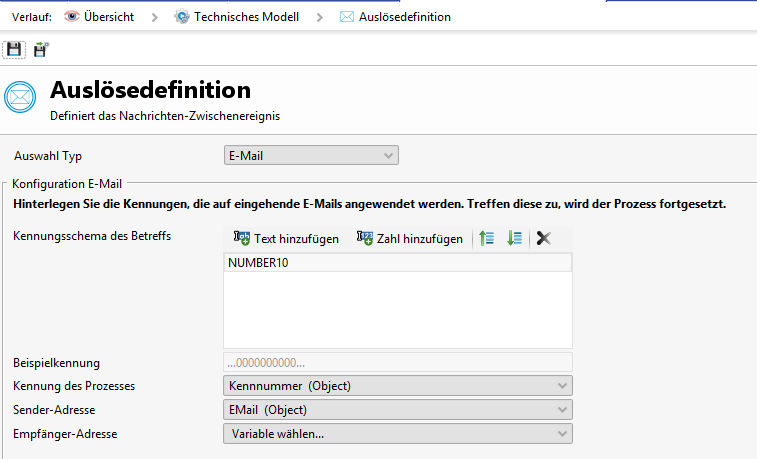The width and height of the screenshot is (757, 459).
Task: Click the save disk icon in toolbar
Action: [13, 49]
